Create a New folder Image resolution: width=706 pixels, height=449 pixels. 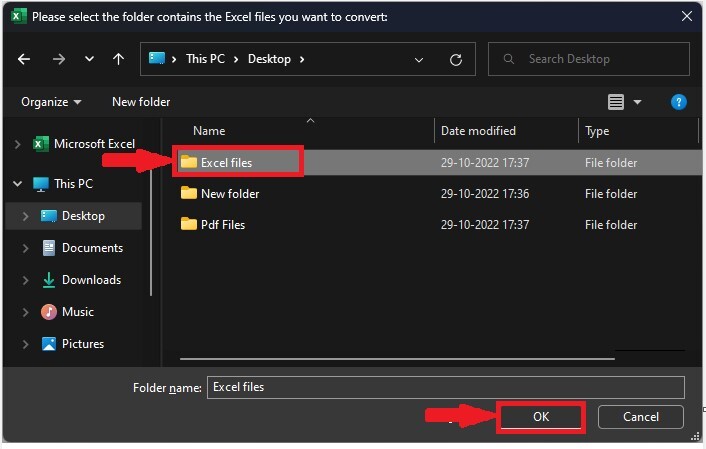[x=141, y=102]
